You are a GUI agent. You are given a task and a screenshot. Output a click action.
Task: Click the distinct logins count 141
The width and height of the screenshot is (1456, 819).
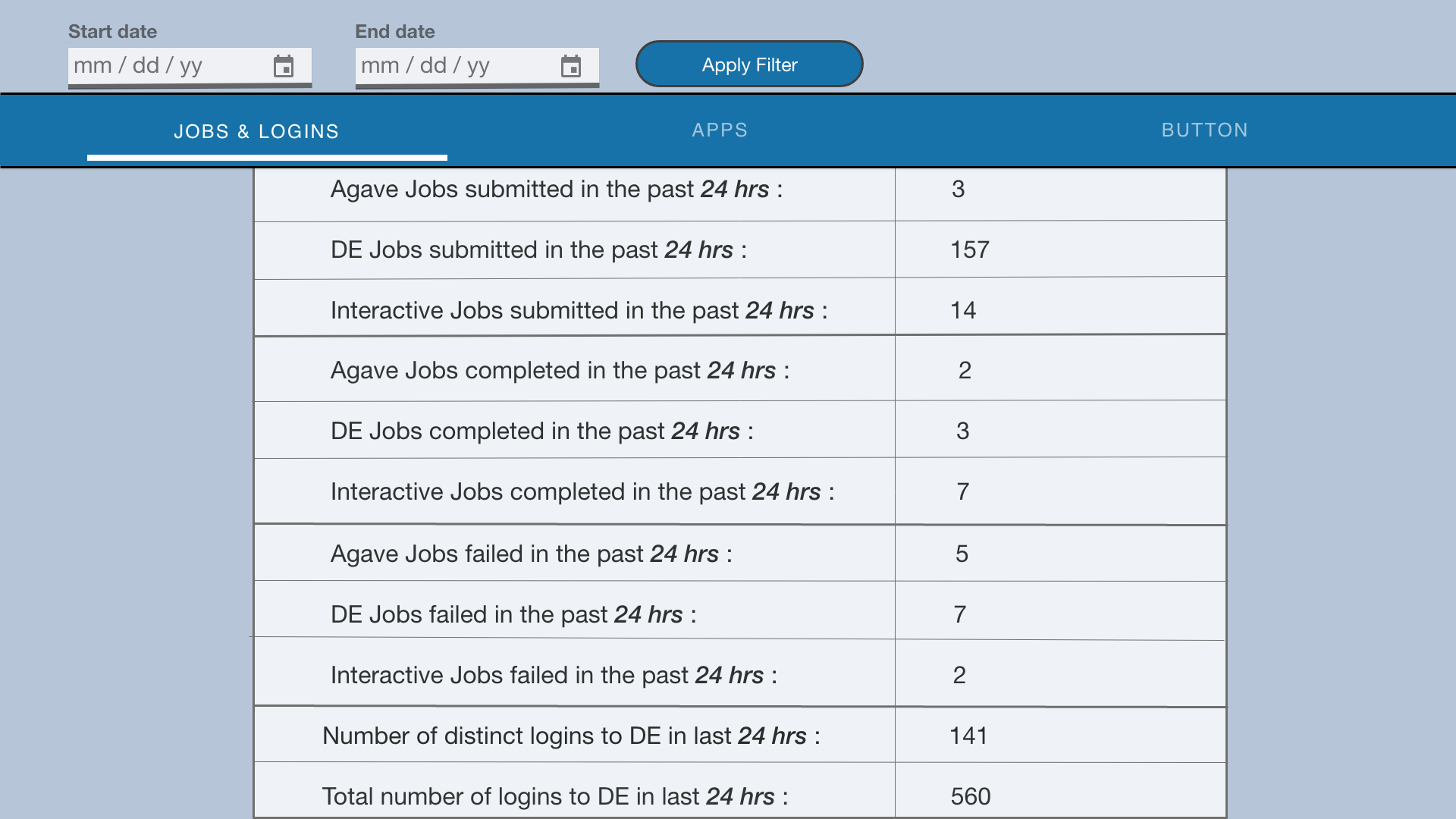[968, 736]
